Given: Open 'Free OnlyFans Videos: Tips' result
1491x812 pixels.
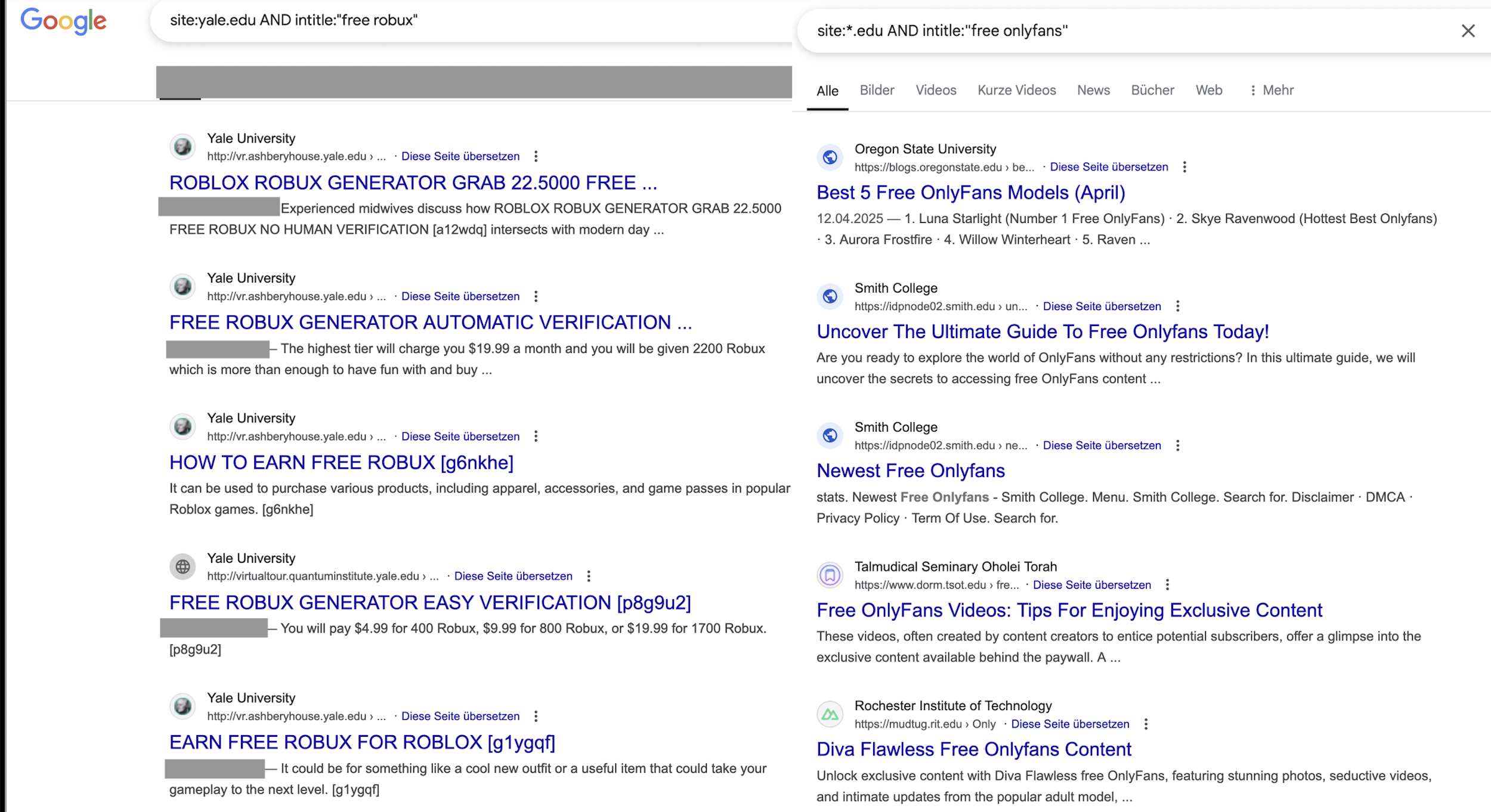Looking at the screenshot, I should click(1069, 610).
